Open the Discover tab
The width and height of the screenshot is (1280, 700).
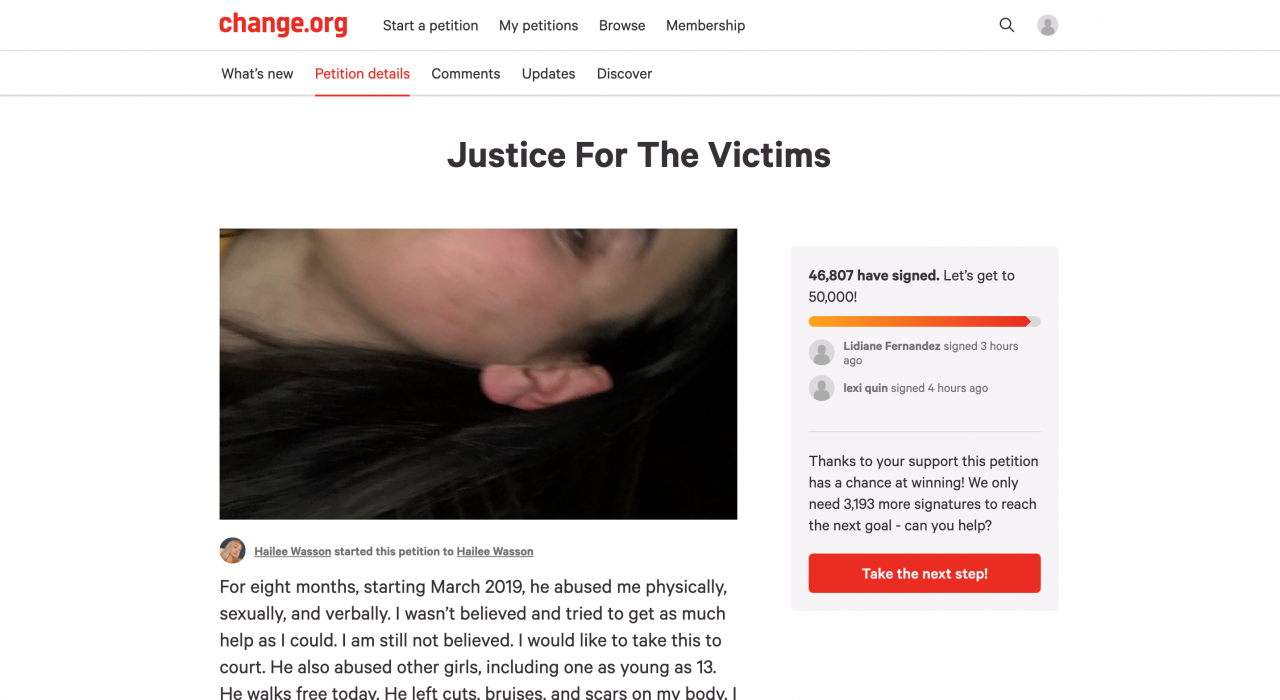(x=624, y=73)
